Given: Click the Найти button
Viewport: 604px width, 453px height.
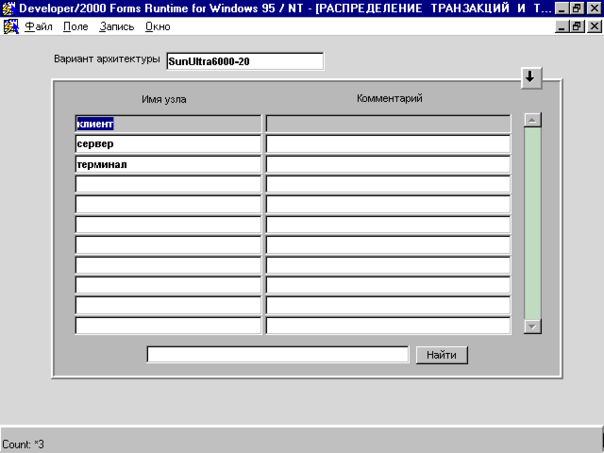Looking at the screenshot, I should coord(441,355).
